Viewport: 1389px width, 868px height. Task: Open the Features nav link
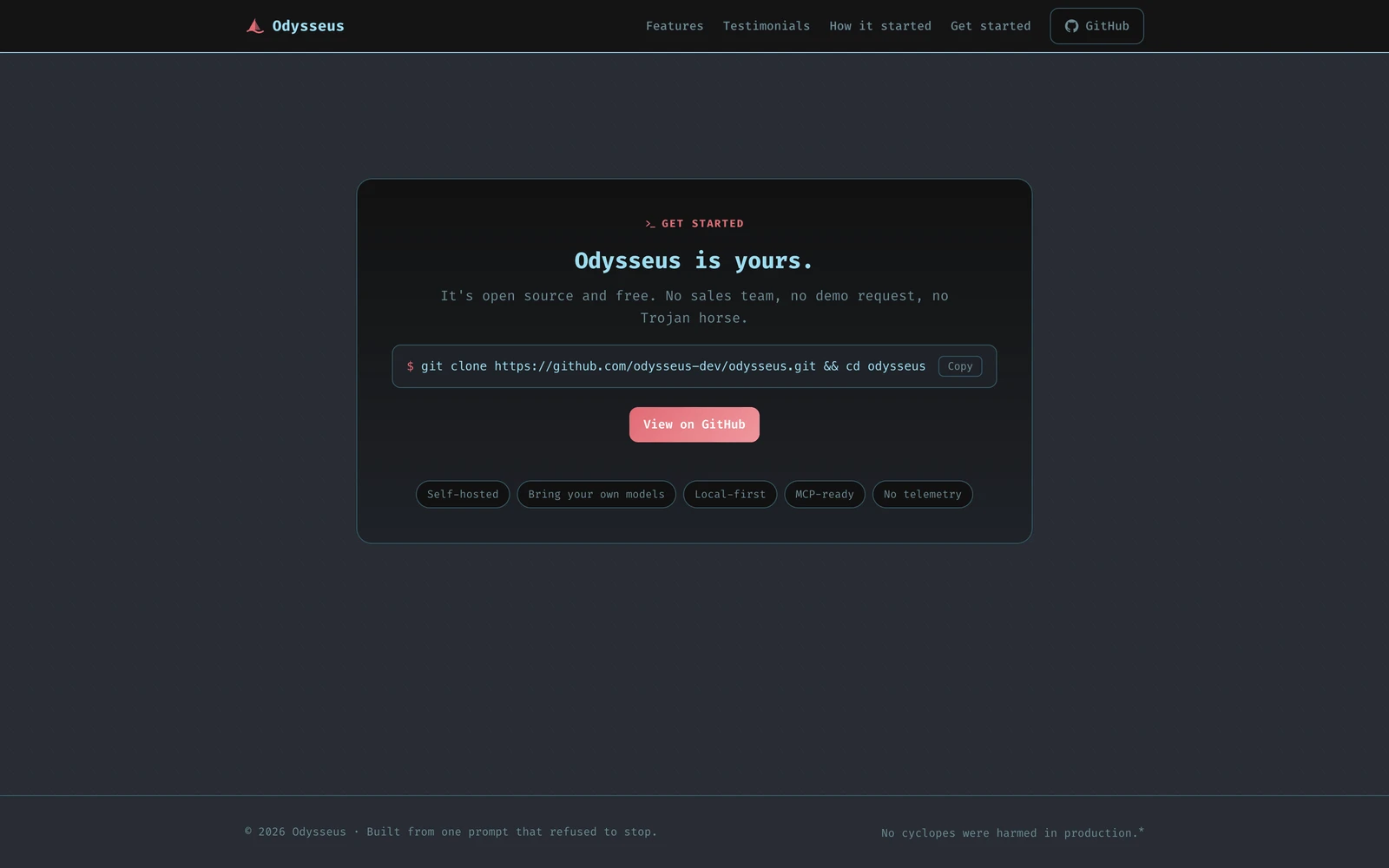(x=675, y=26)
